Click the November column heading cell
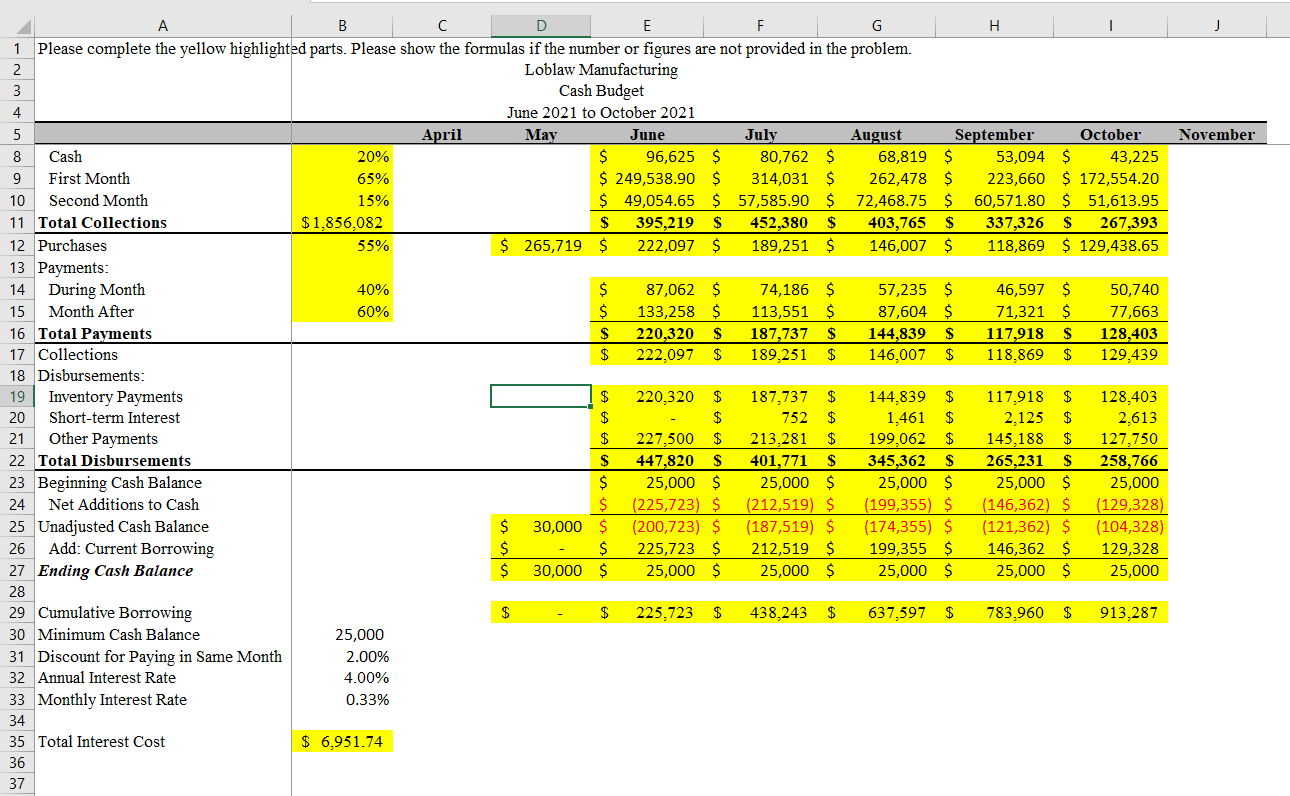This screenshot has height=796, width=1290. (1216, 135)
